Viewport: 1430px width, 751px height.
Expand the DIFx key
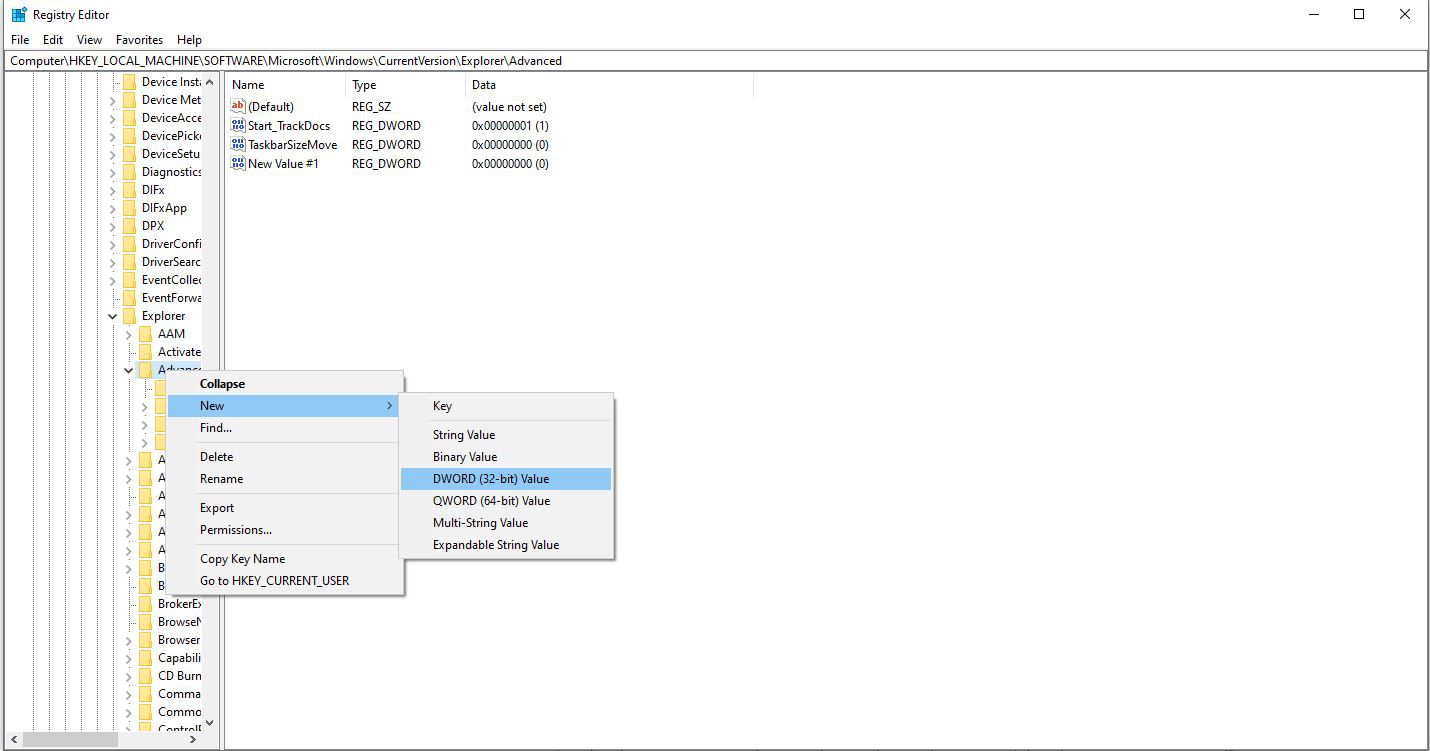112,190
